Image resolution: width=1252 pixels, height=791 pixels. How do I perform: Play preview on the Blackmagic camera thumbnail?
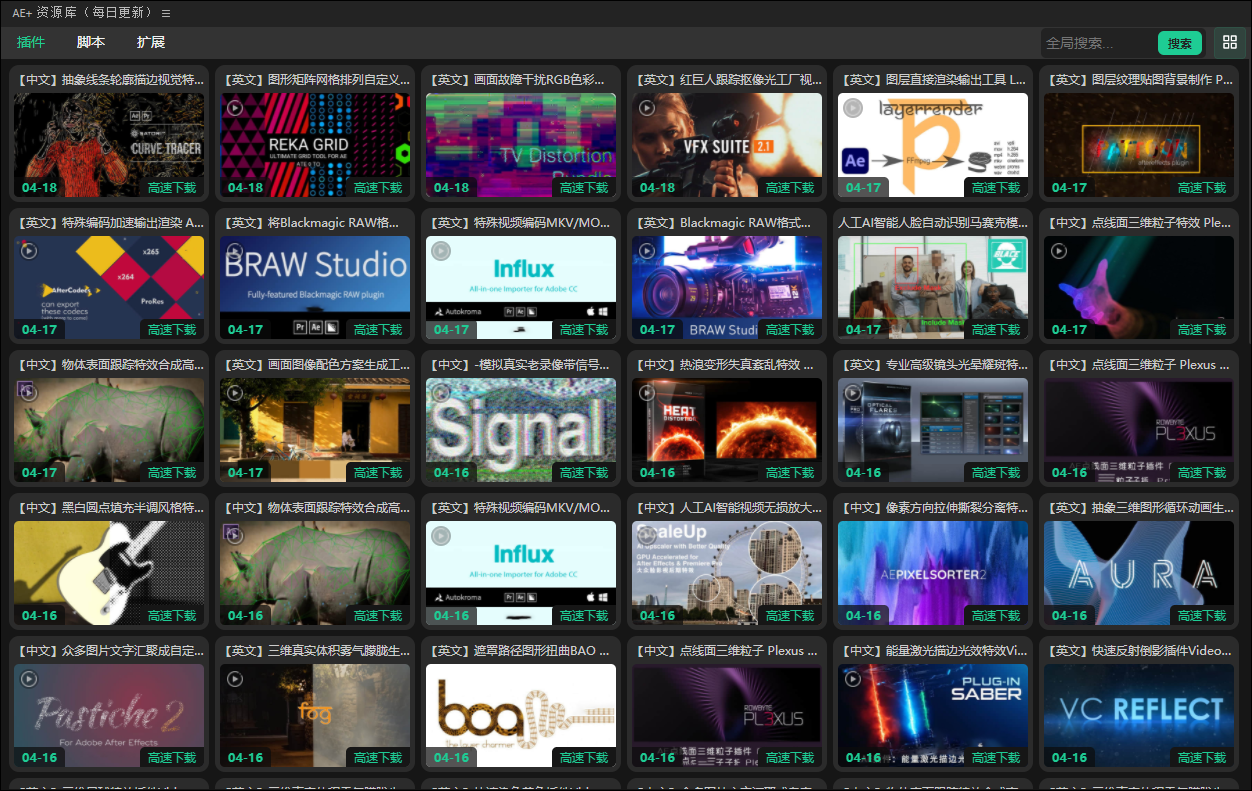647,251
